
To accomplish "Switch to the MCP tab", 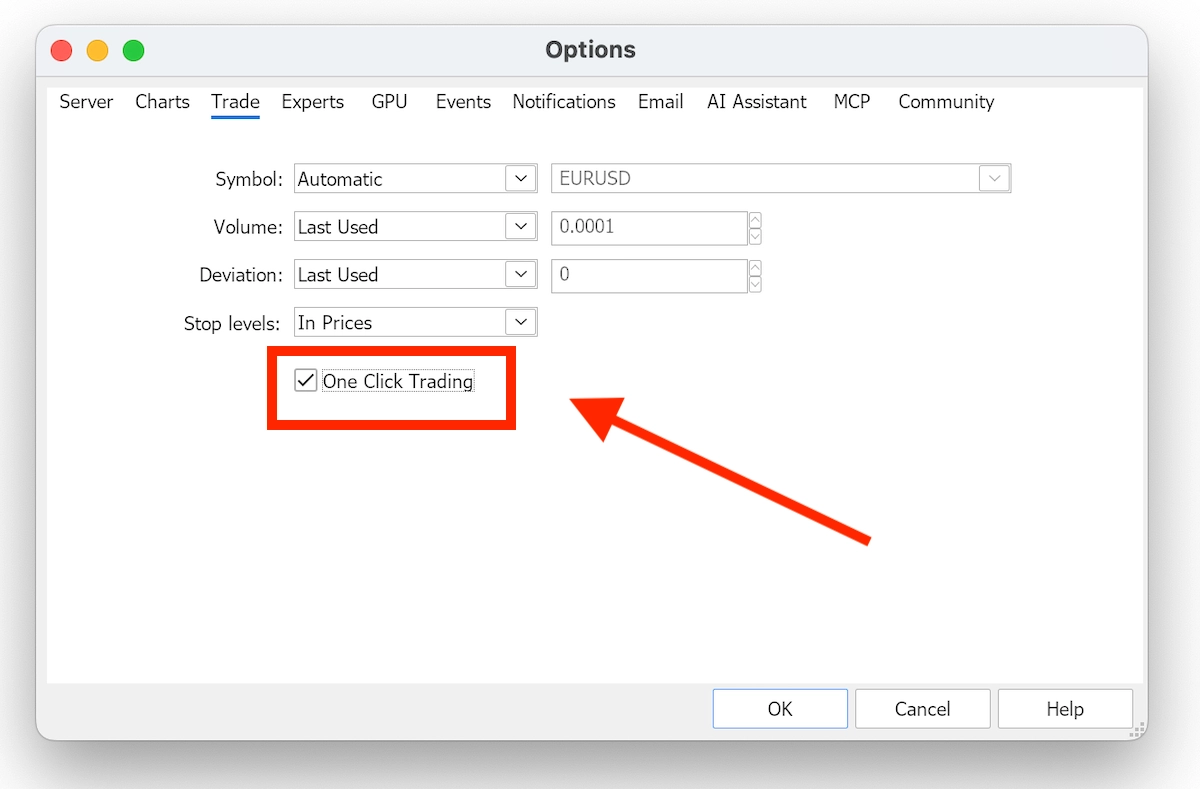I will pyautogui.click(x=852, y=102).
